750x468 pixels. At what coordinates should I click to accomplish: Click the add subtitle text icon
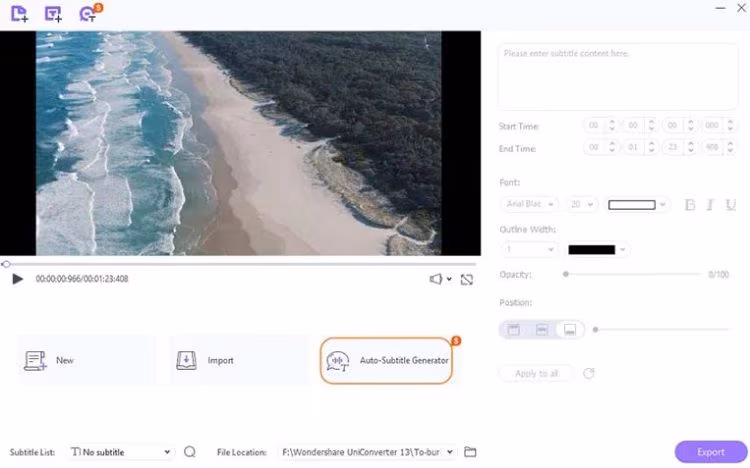click(53, 13)
